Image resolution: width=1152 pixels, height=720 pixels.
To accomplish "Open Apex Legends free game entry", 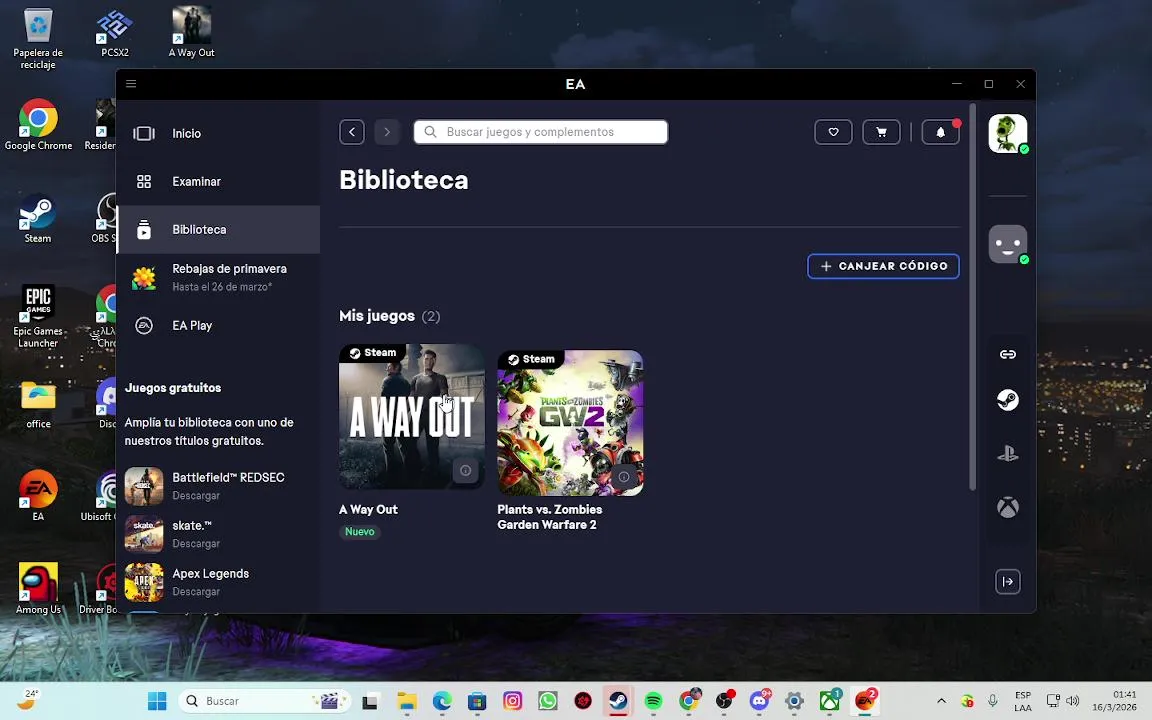I will 210,574.
